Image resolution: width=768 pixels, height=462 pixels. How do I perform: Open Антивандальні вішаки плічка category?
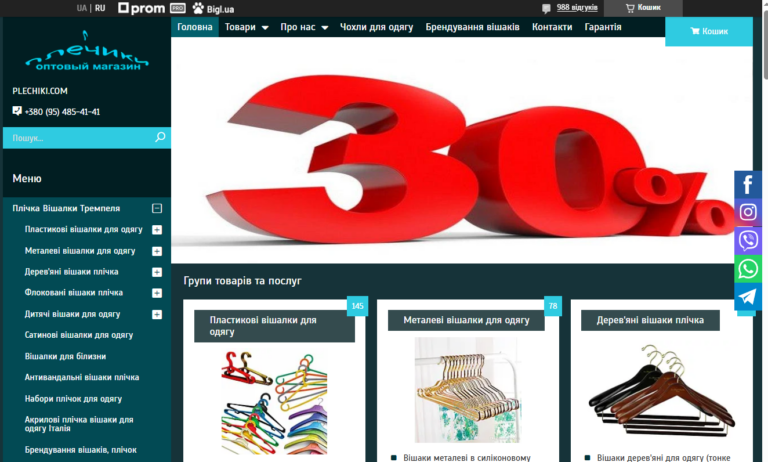(x=82, y=377)
